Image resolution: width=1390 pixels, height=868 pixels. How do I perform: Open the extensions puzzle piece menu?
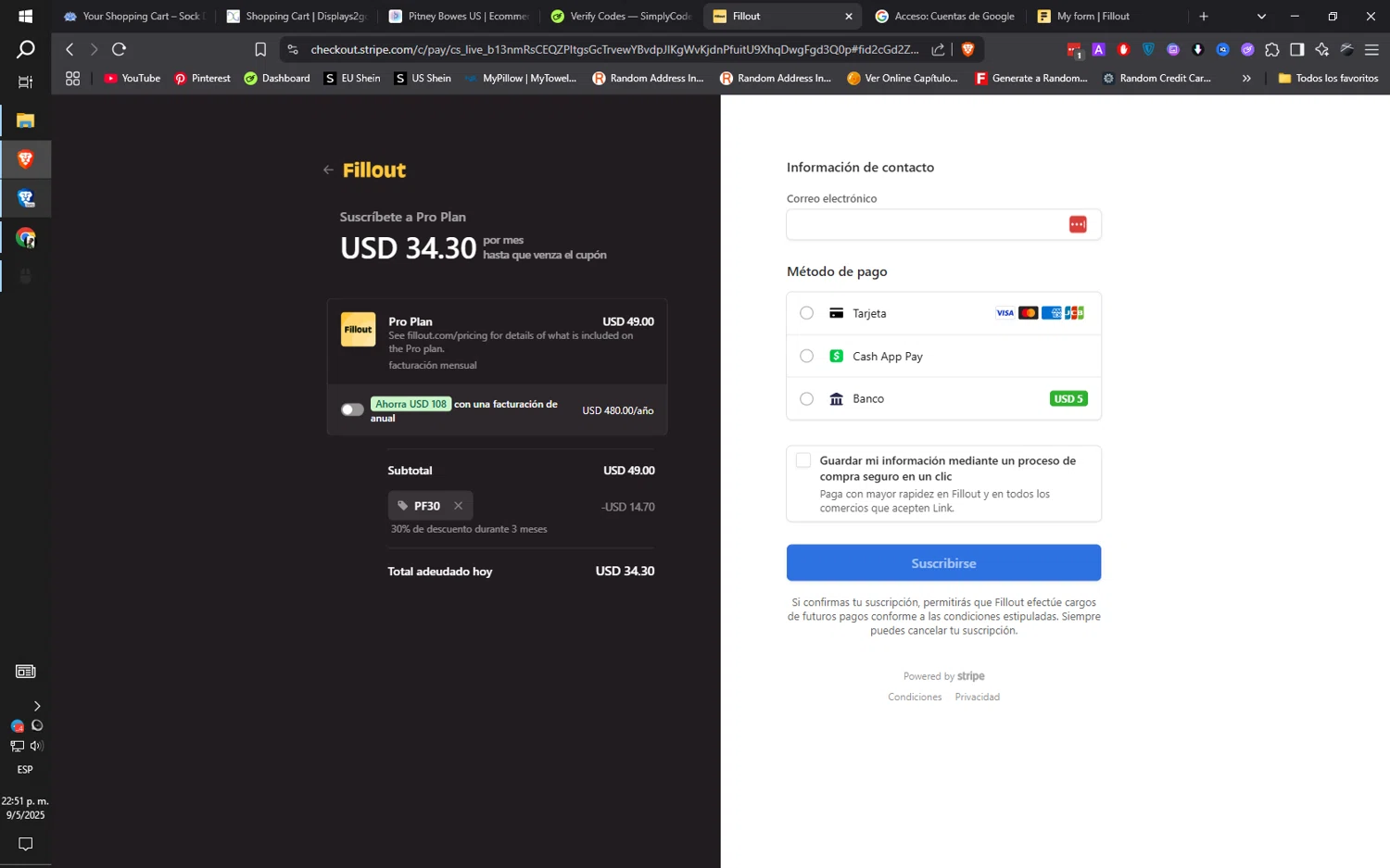(1272, 49)
